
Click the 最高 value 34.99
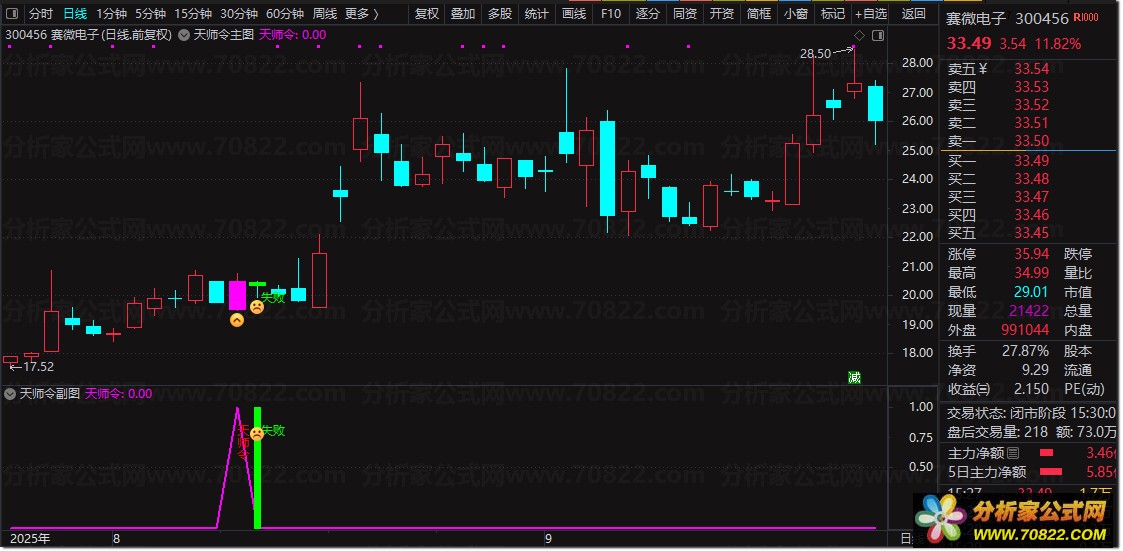(1032, 273)
